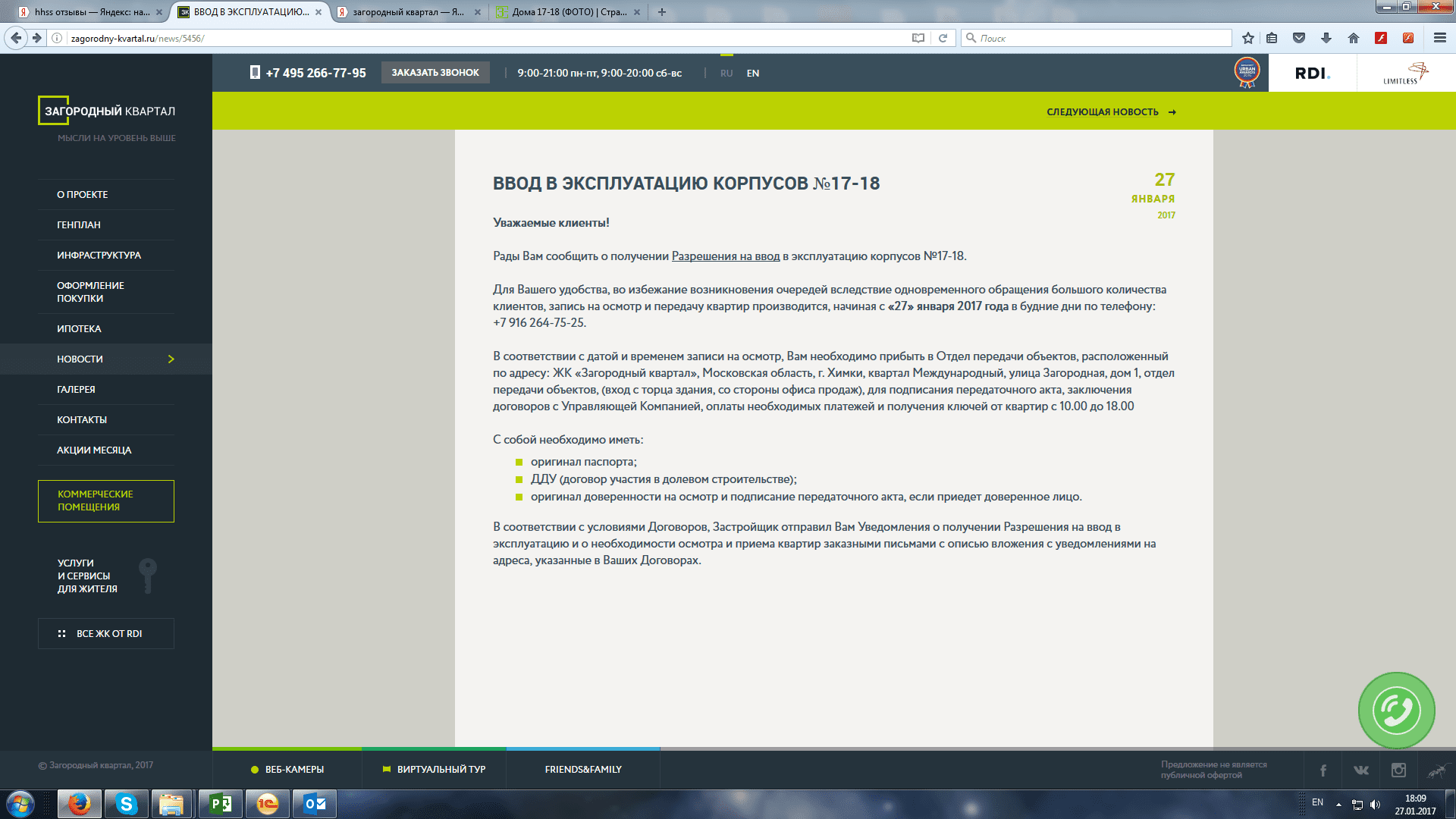Screen dimensions: 1456x819
Task: Open the Project application in taskbar
Action: 220,804
